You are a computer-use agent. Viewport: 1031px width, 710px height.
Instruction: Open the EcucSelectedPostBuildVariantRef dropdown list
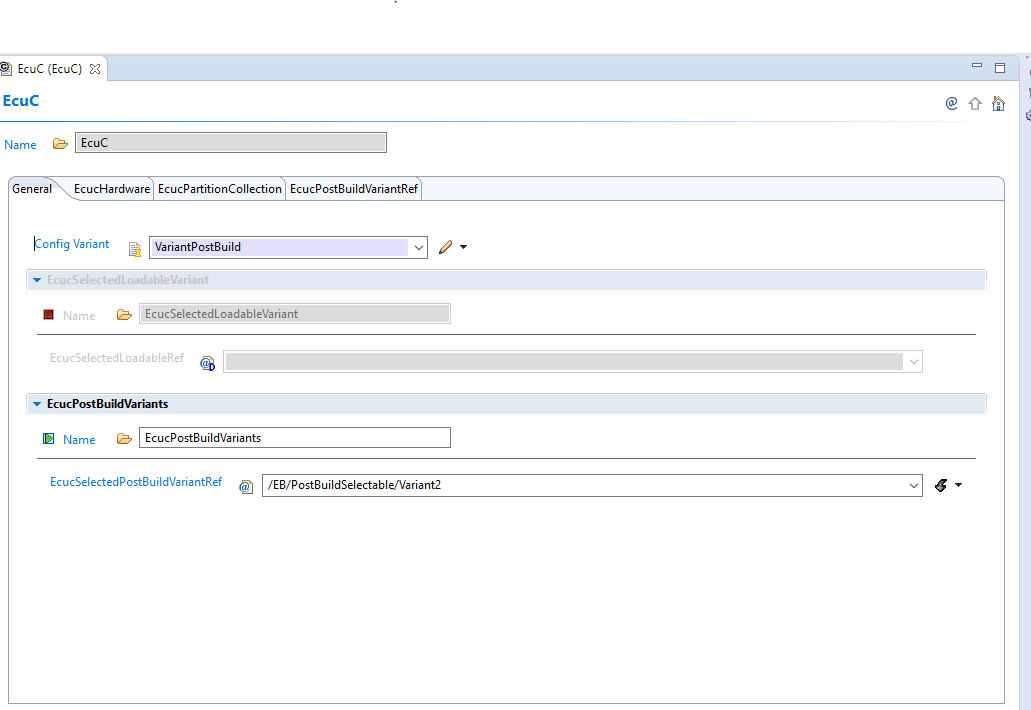[x=915, y=485]
